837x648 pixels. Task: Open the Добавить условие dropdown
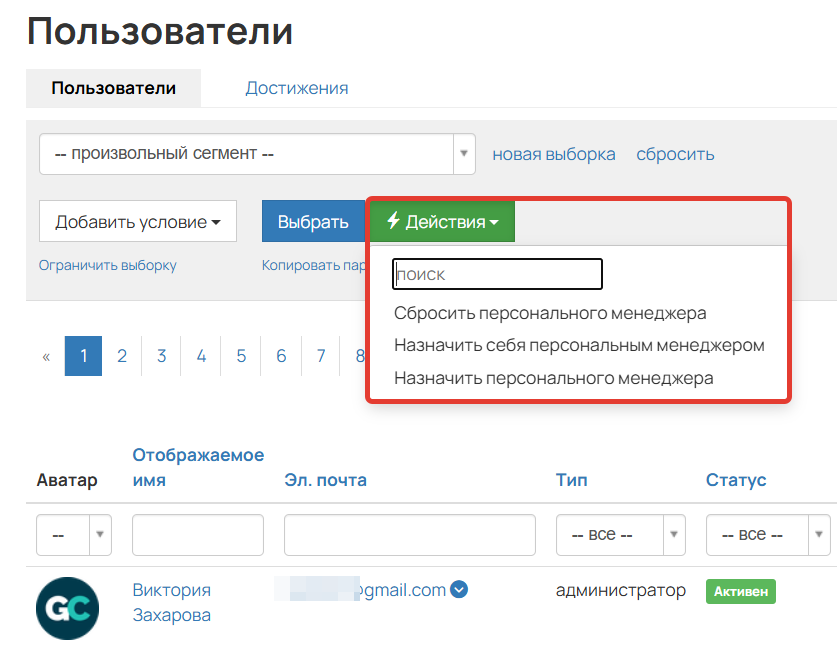point(137,220)
